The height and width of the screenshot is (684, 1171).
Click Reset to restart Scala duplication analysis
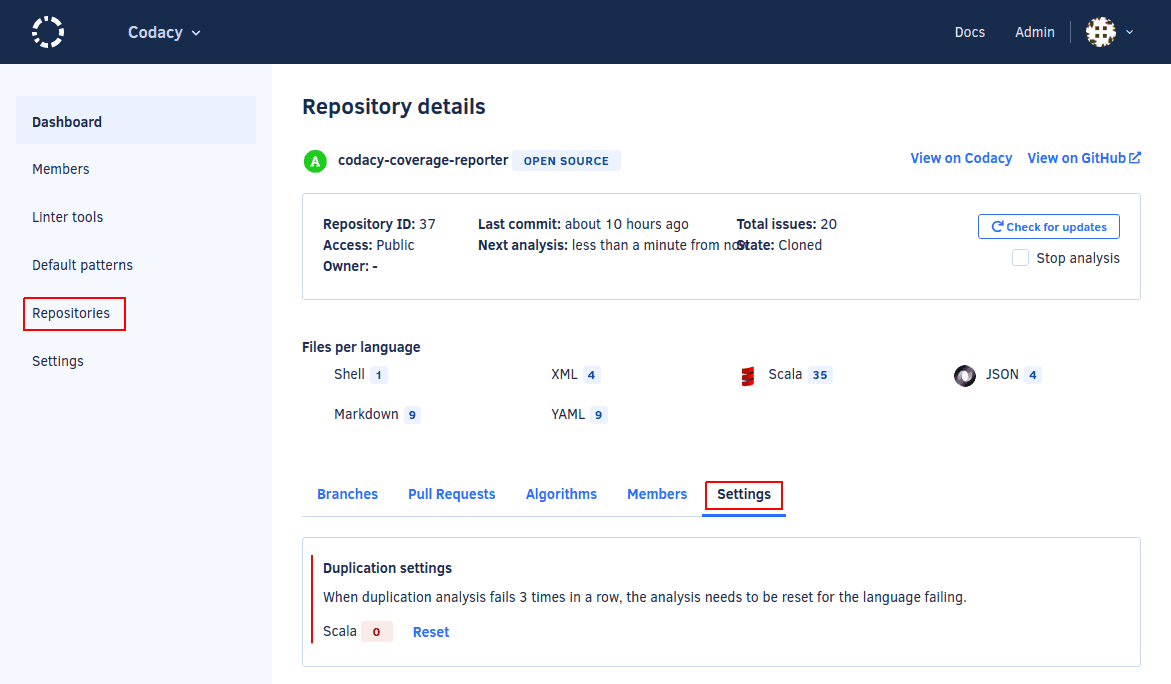click(x=430, y=631)
